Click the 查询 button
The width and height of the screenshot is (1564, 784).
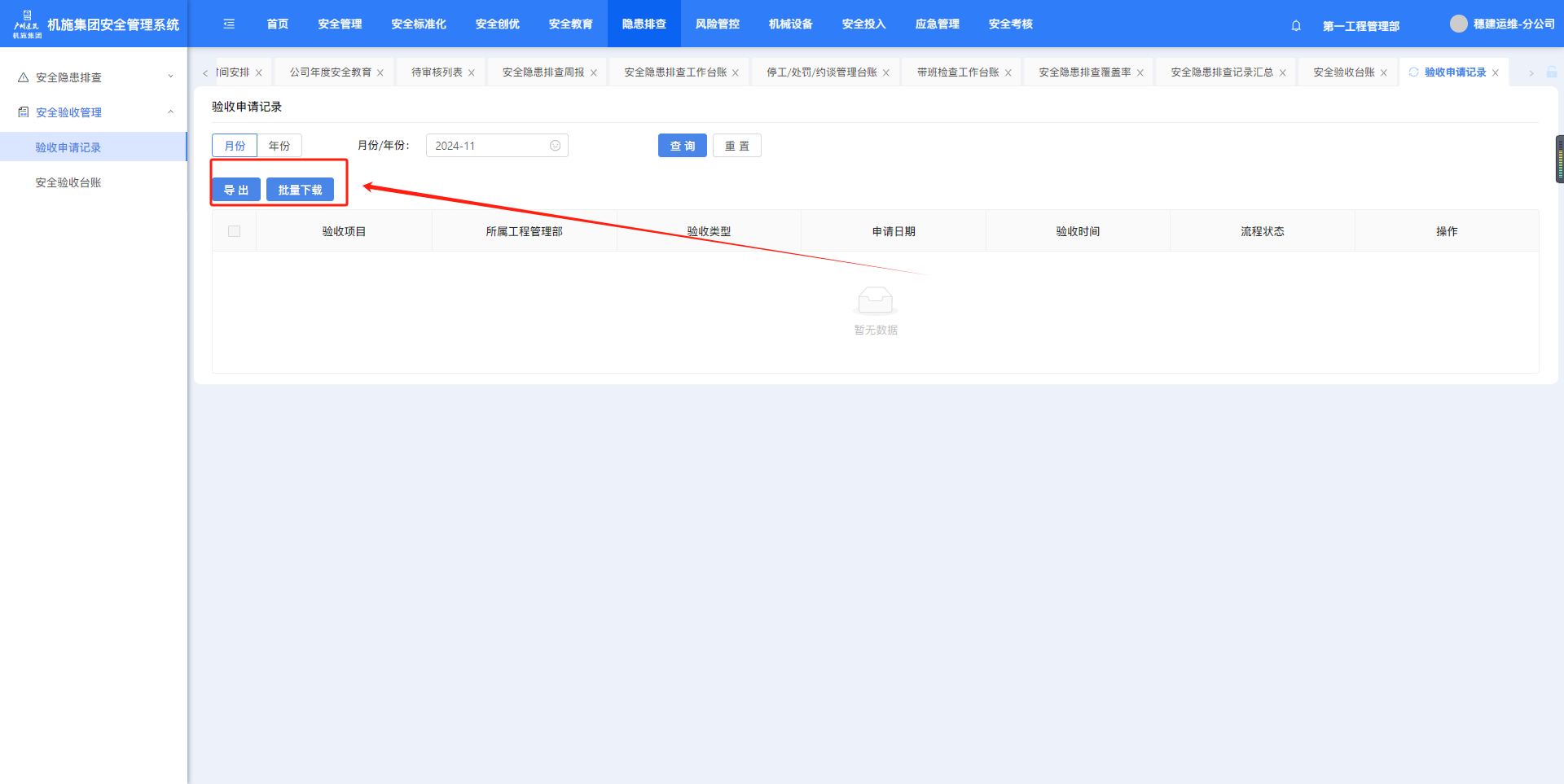point(682,146)
